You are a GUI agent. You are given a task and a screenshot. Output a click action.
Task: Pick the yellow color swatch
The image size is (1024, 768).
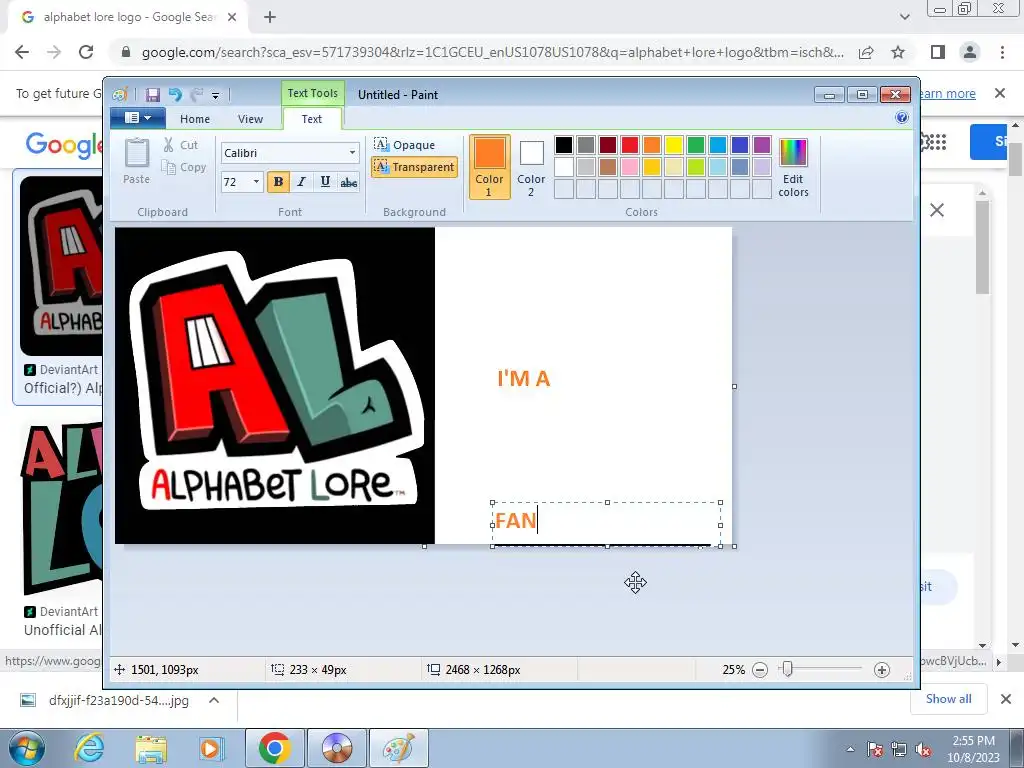[x=674, y=145]
